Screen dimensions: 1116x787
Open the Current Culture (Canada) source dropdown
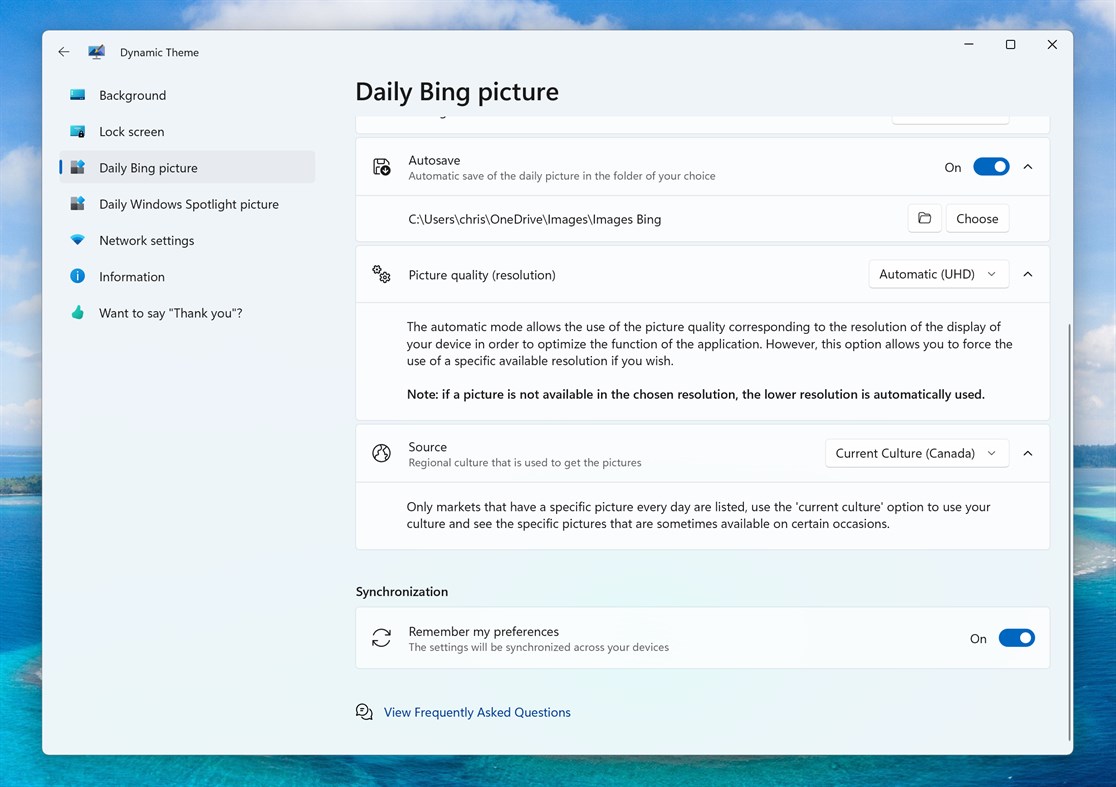coord(916,453)
